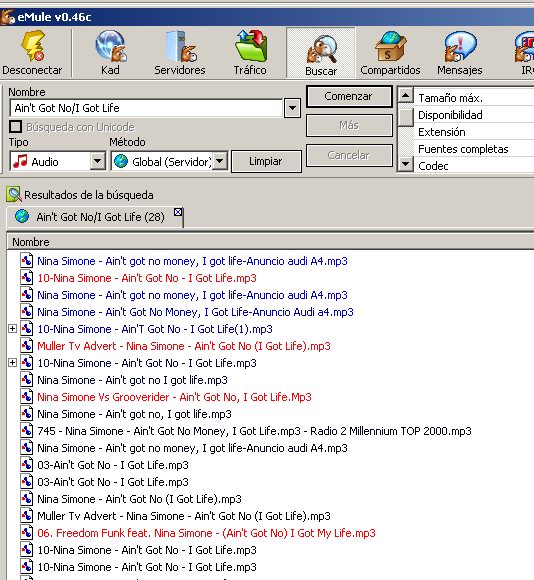
Task: Open the Tipo Audio dropdown
Action: point(98,161)
